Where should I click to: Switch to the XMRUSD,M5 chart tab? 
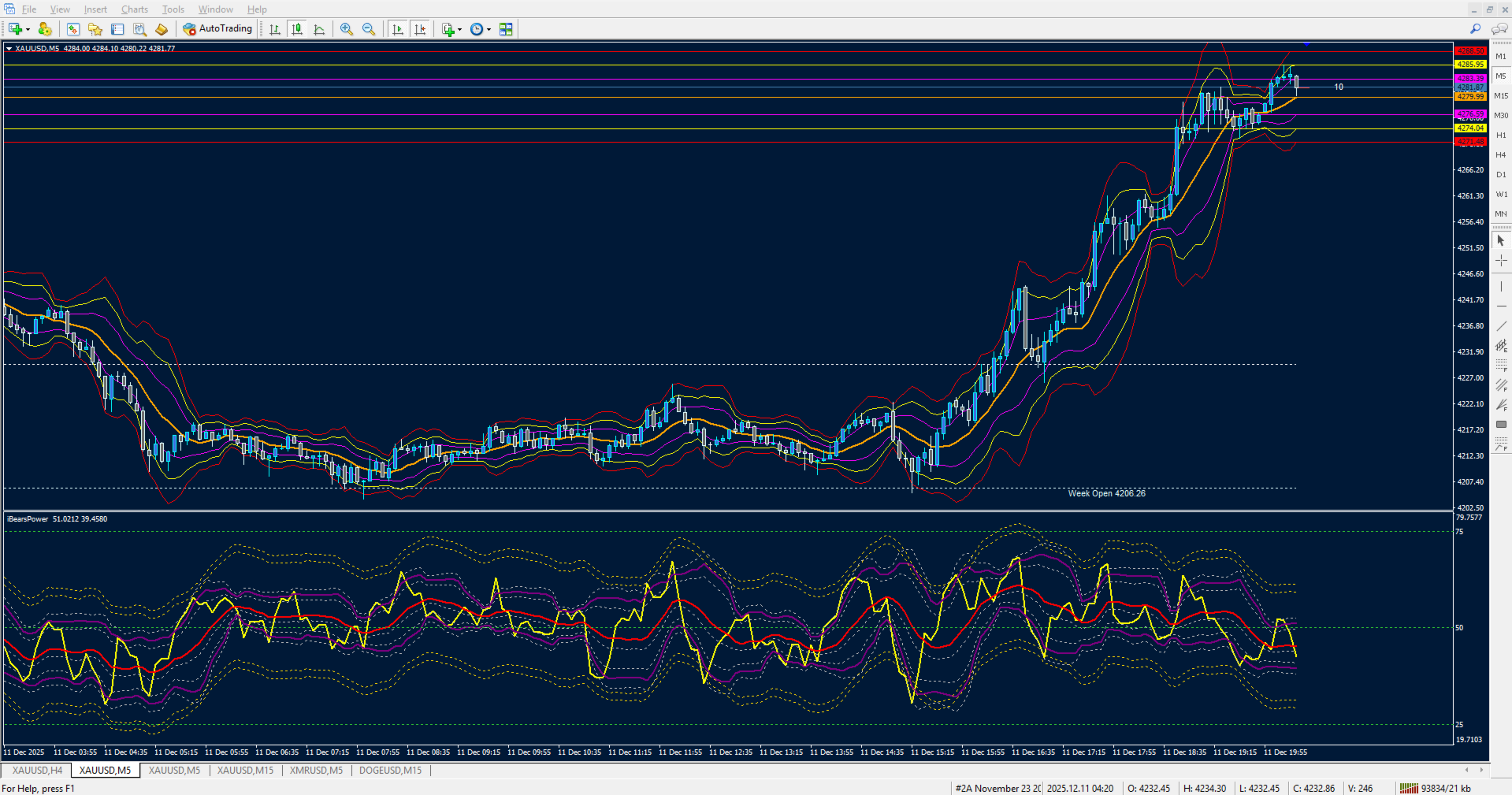tap(316, 771)
